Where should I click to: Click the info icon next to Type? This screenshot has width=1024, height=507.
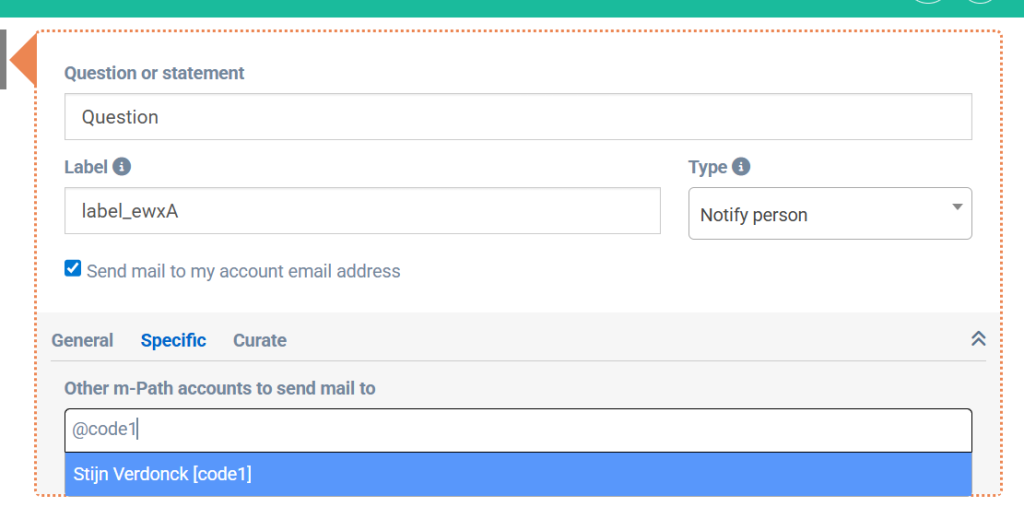(741, 167)
